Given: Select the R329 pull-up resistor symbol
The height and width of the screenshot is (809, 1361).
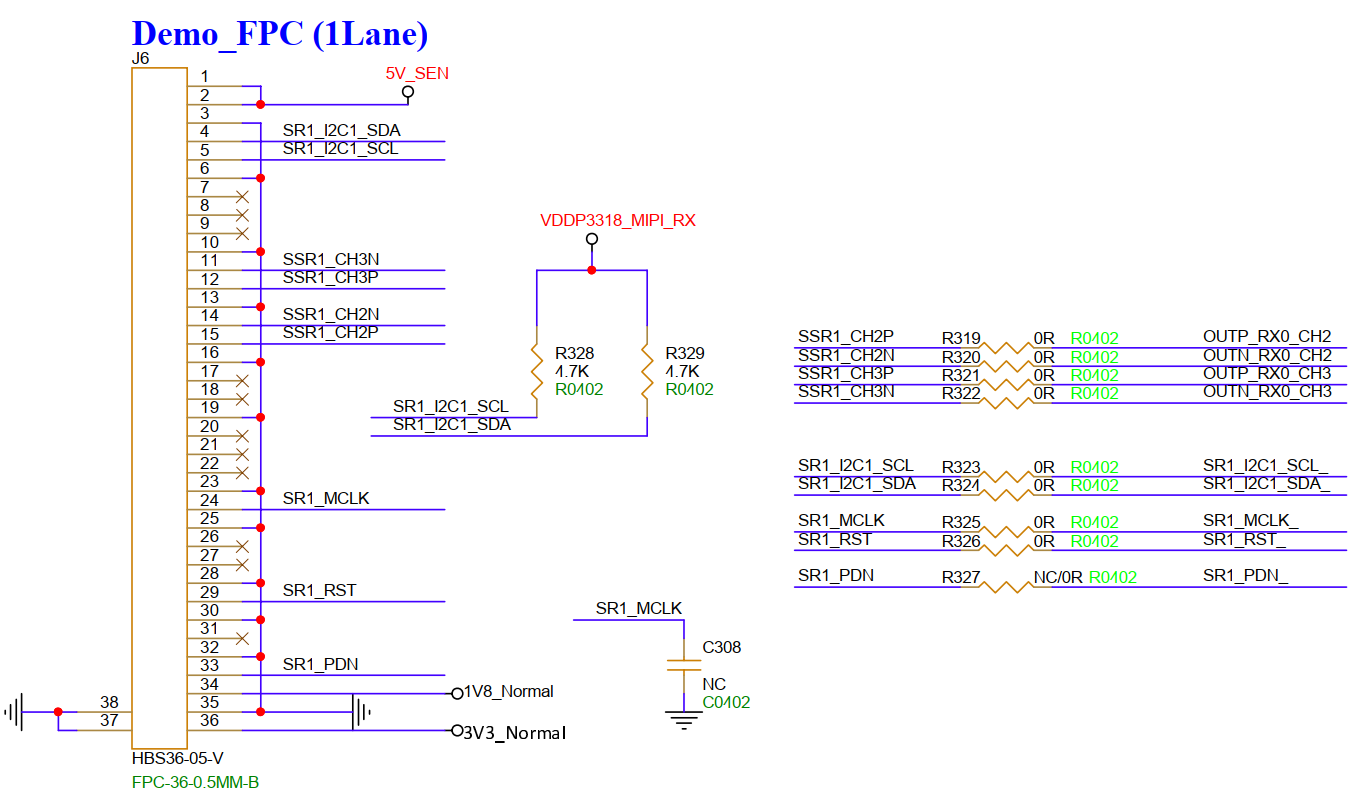Looking at the screenshot, I should [647, 371].
